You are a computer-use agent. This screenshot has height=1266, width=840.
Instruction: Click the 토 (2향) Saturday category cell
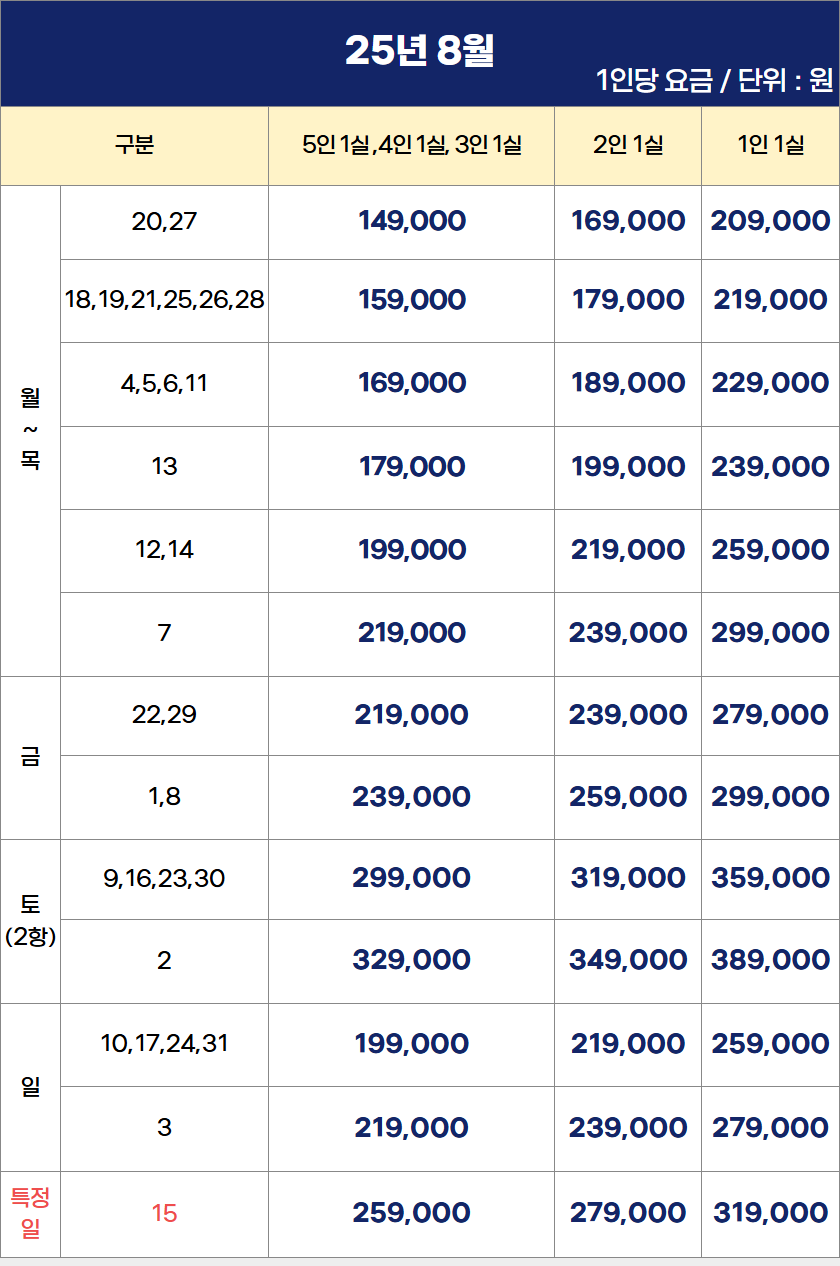pyautogui.click(x=30, y=920)
